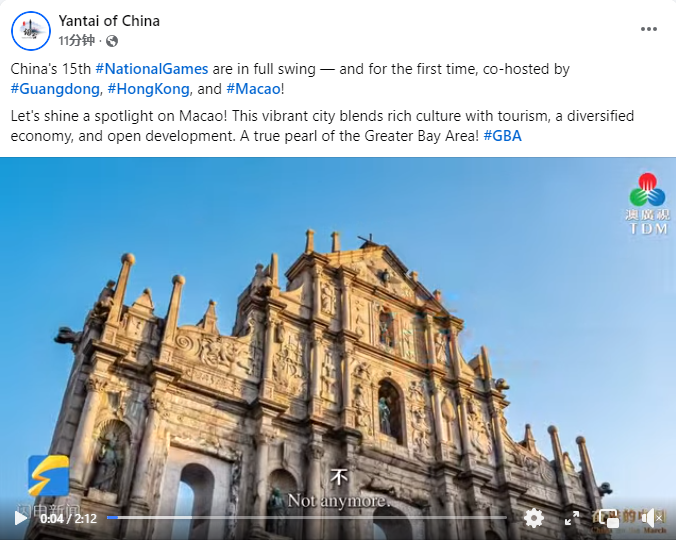Open the #Macao hashtag

point(254,89)
